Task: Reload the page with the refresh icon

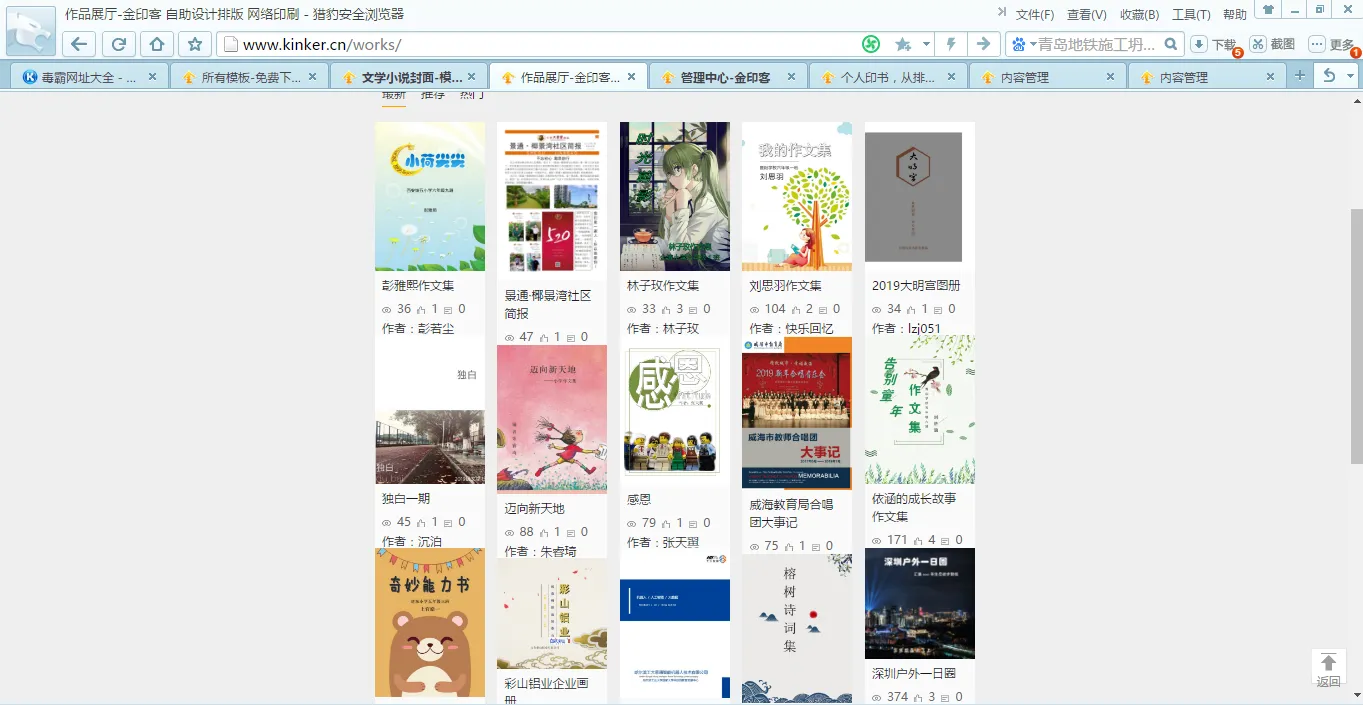Action: click(118, 44)
